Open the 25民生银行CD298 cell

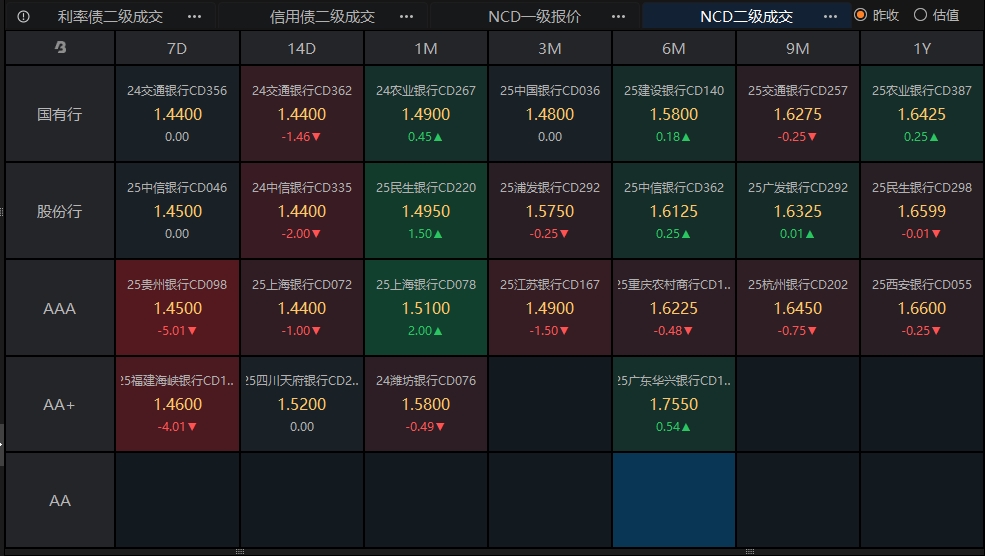(922, 210)
